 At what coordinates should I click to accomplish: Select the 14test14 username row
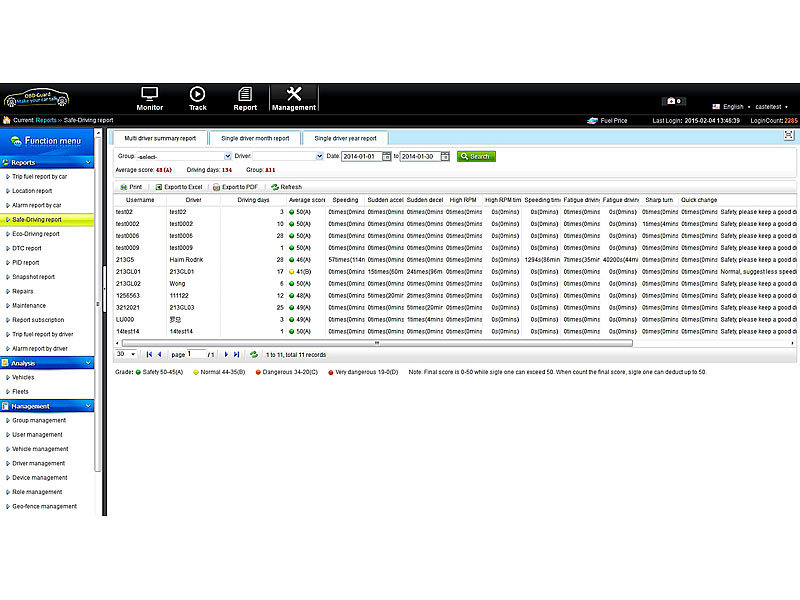(x=456, y=331)
